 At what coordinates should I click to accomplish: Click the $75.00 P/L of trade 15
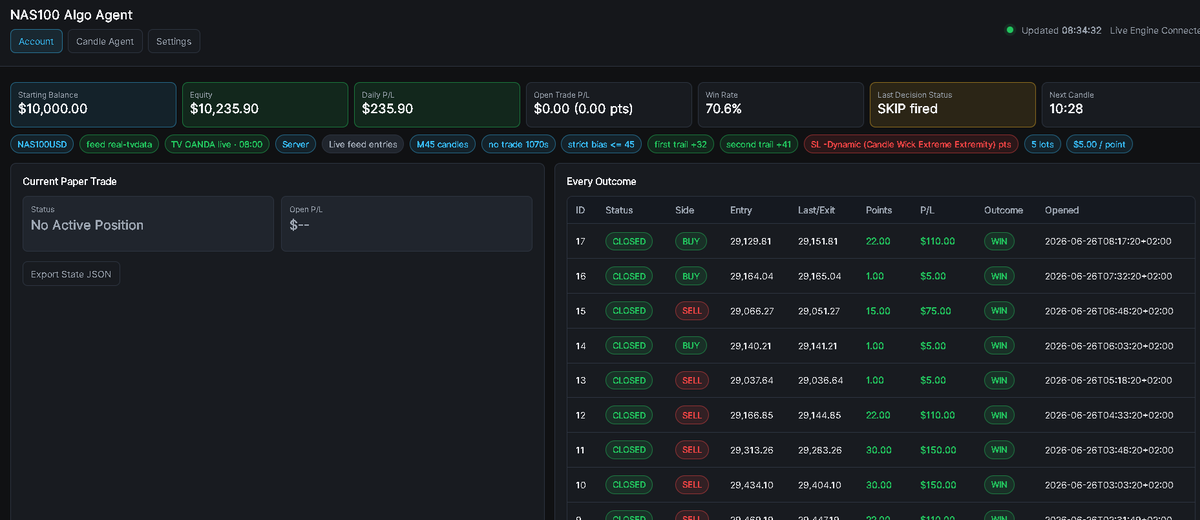pyautogui.click(x=936, y=311)
